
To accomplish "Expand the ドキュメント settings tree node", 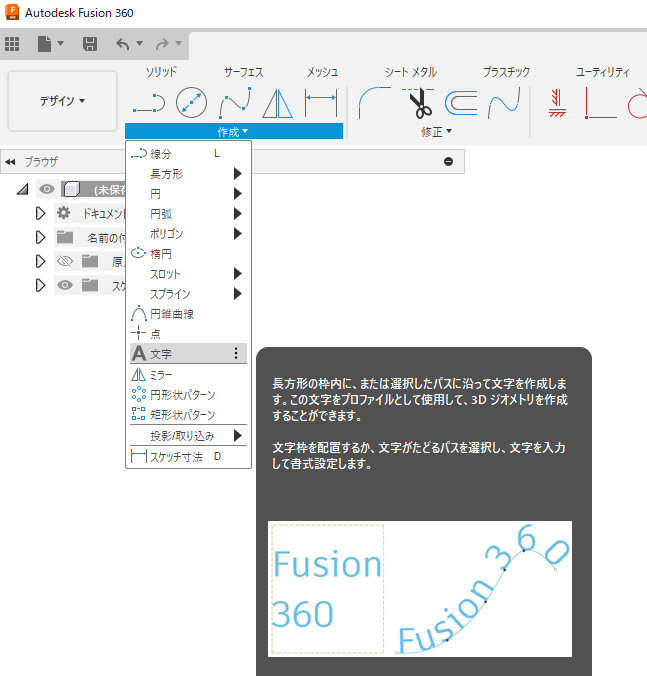I will tap(41, 213).
